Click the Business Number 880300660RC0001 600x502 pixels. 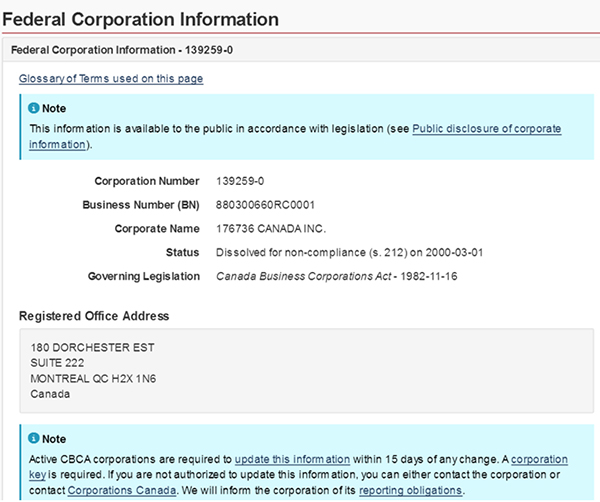[x=264, y=205]
